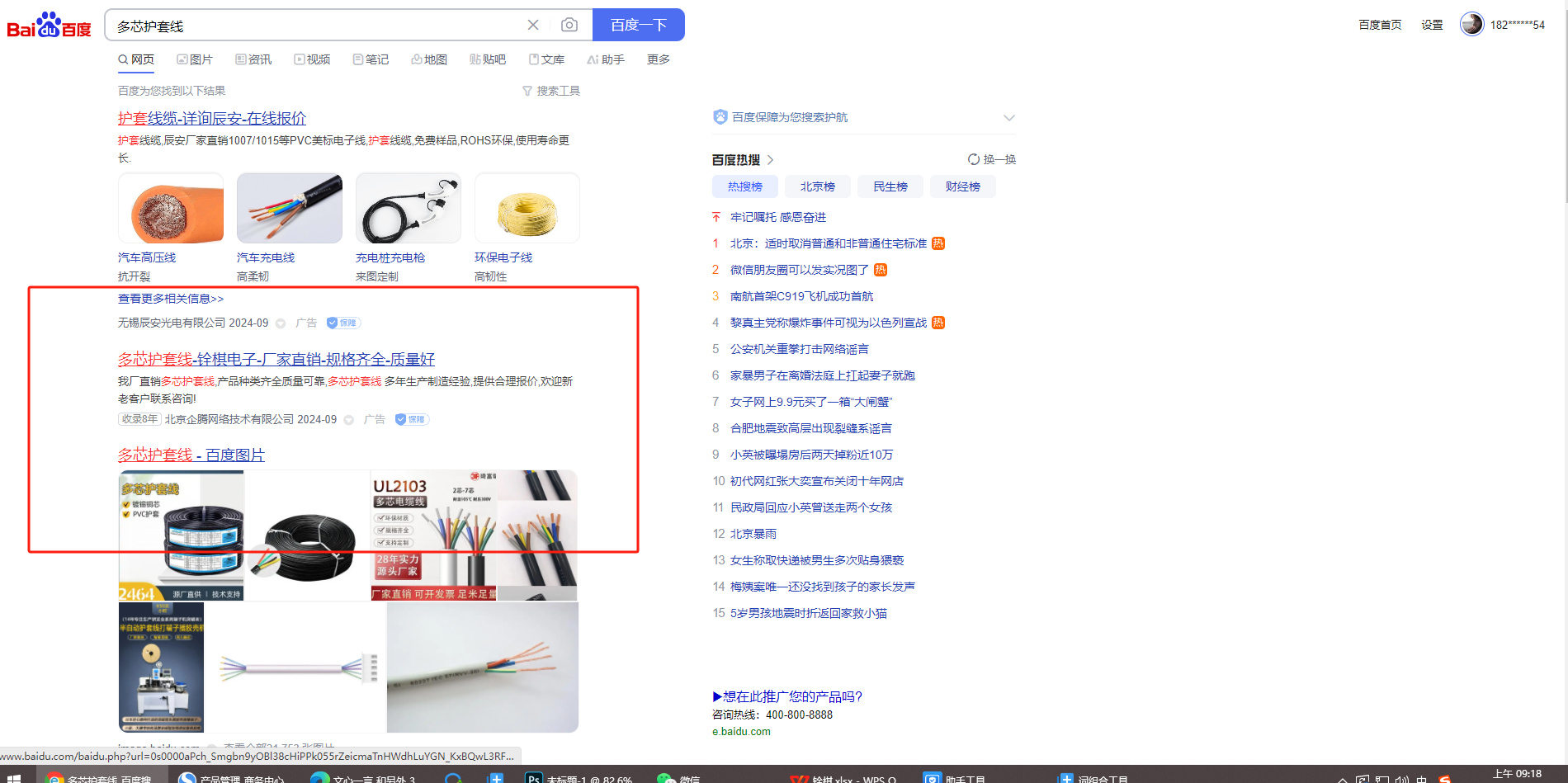
Task: Clear the search box with the X icon
Action: point(533,25)
